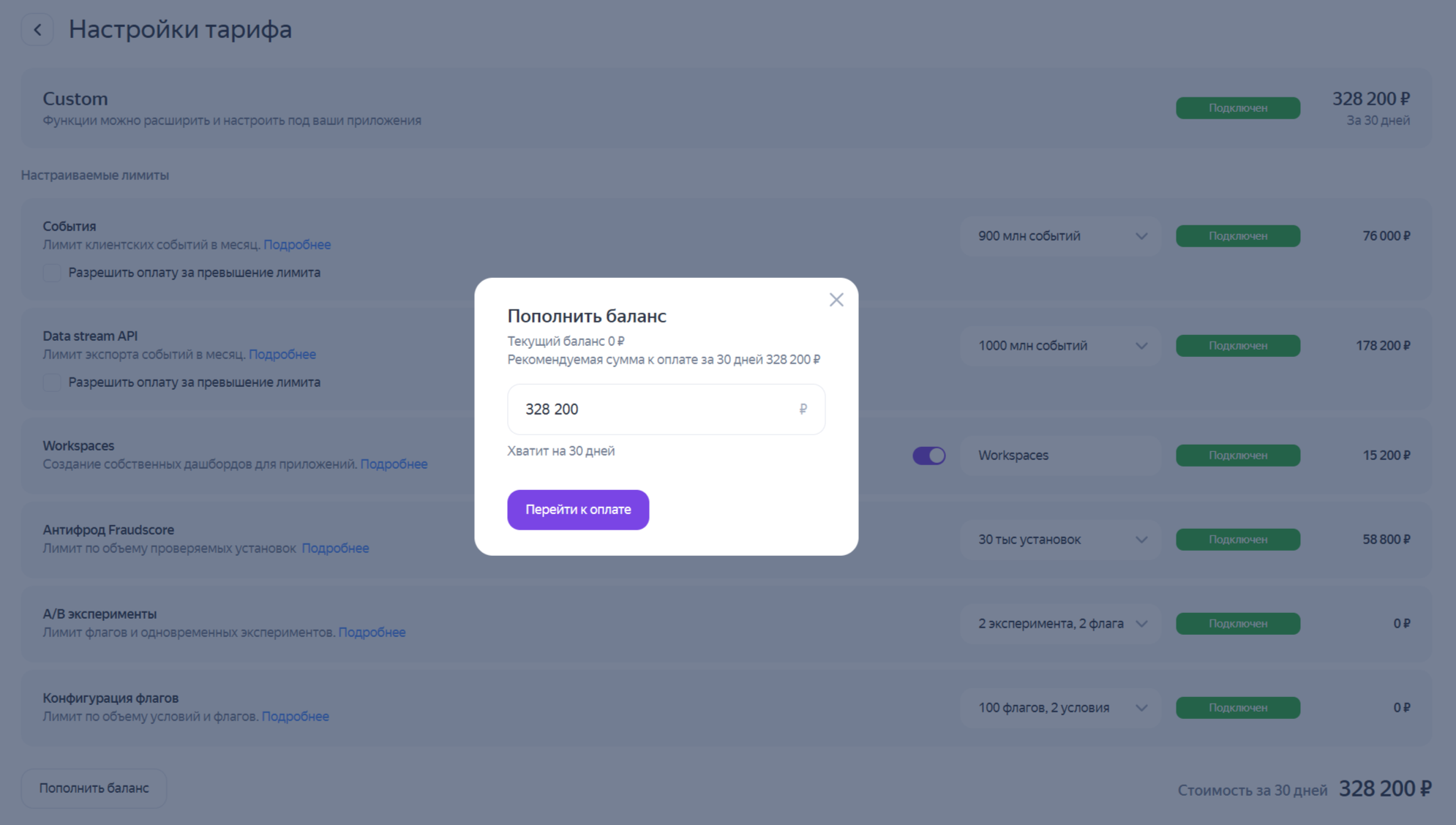Open the 100 флагов, 2 условия dropdown

tap(1060, 708)
